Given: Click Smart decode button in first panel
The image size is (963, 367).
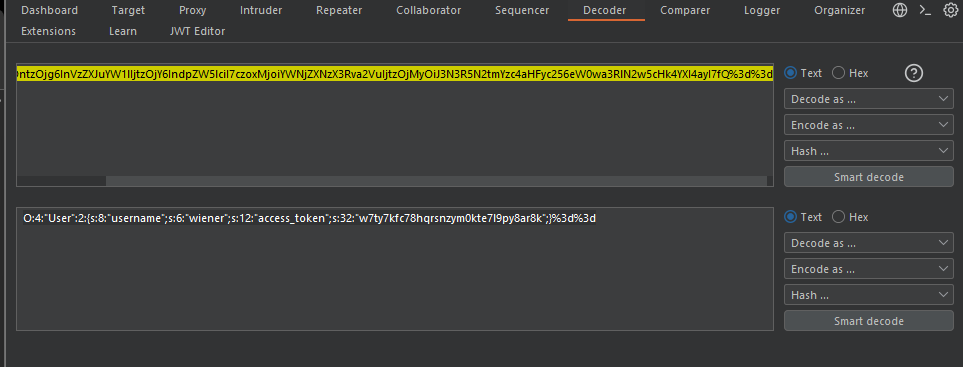Looking at the screenshot, I should click(x=868, y=177).
